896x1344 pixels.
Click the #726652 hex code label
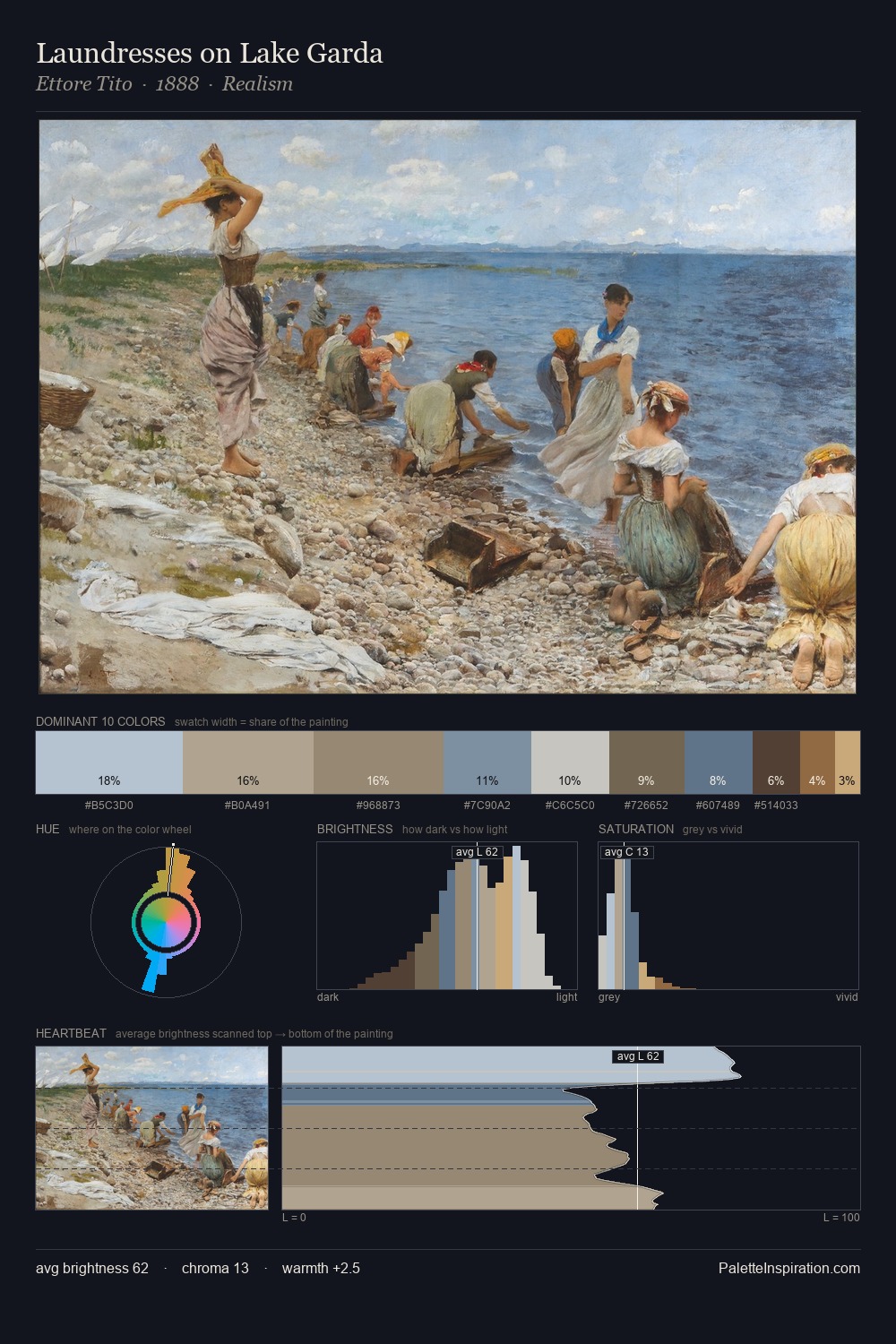647,806
